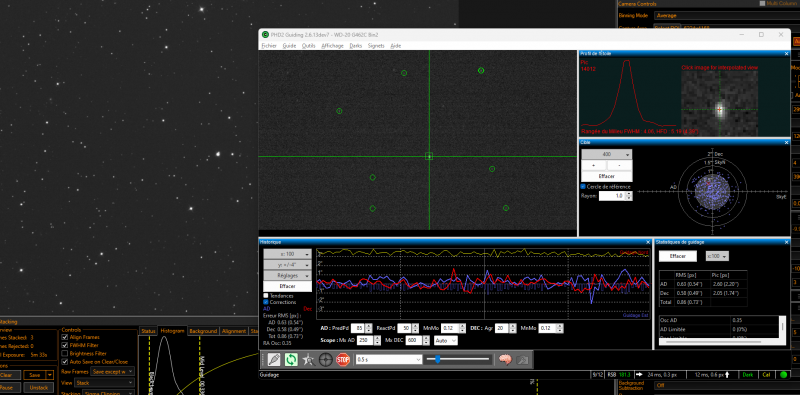Click the Unstack button
This screenshot has height=395, width=800.
pos(38,387)
